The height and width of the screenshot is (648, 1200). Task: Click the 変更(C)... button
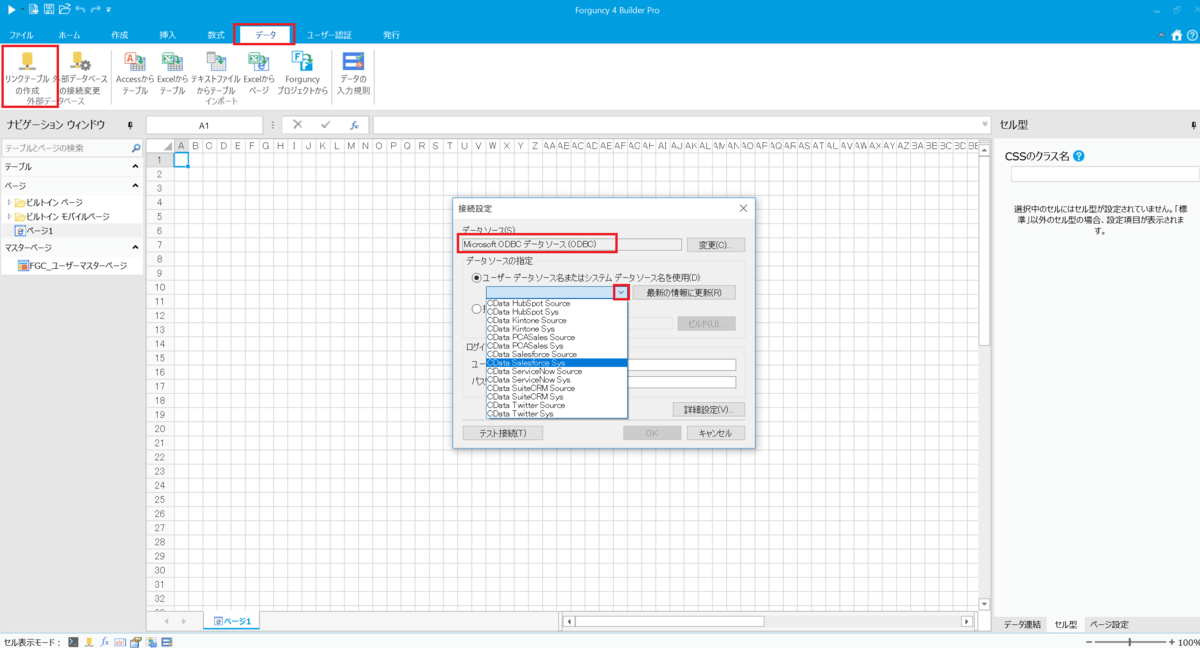[715, 244]
